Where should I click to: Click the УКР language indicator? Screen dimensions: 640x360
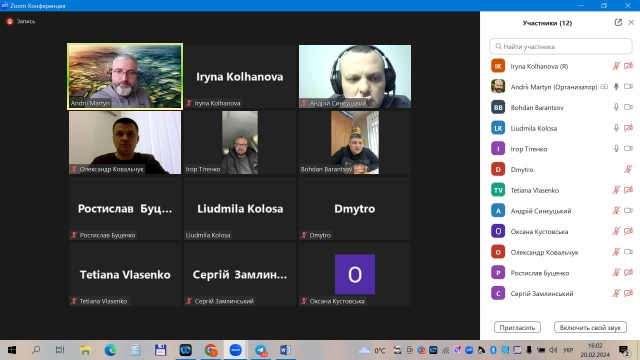[568, 350]
